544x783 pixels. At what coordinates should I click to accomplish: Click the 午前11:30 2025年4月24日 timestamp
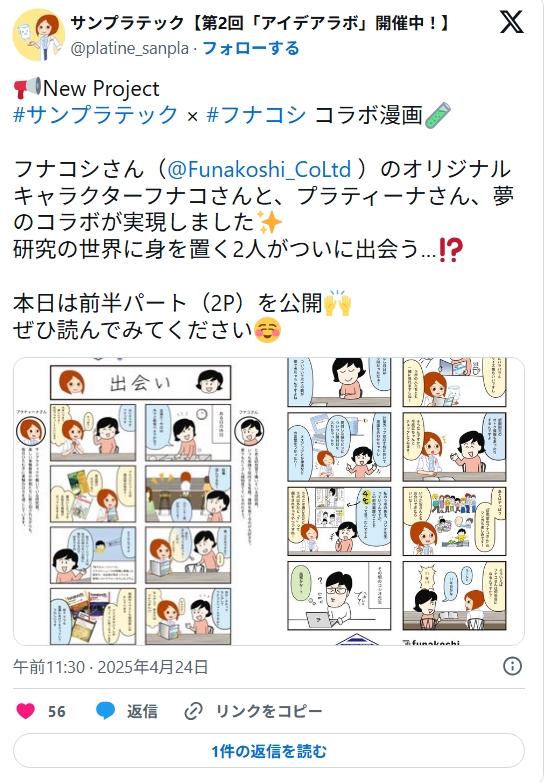pos(110,667)
